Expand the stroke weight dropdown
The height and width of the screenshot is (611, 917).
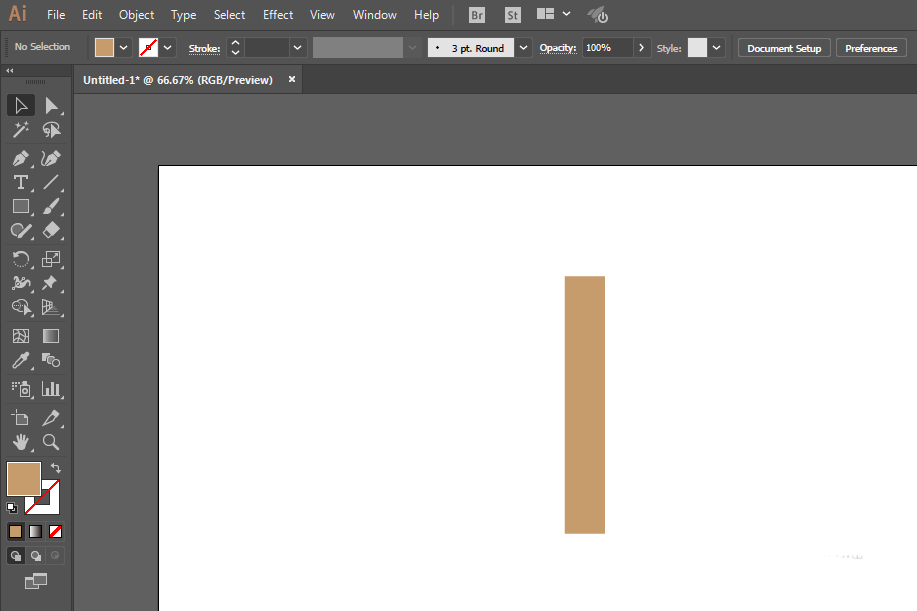(297, 48)
